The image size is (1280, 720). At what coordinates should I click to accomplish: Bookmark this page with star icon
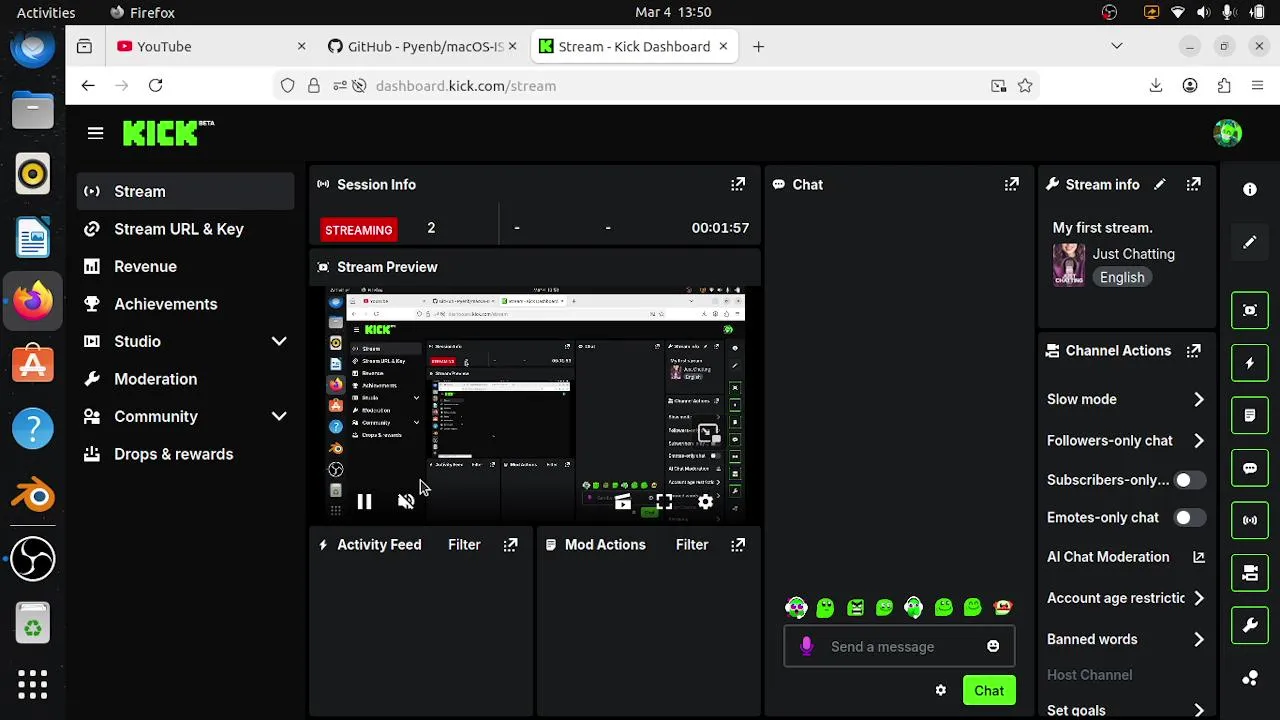pos(1025,86)
